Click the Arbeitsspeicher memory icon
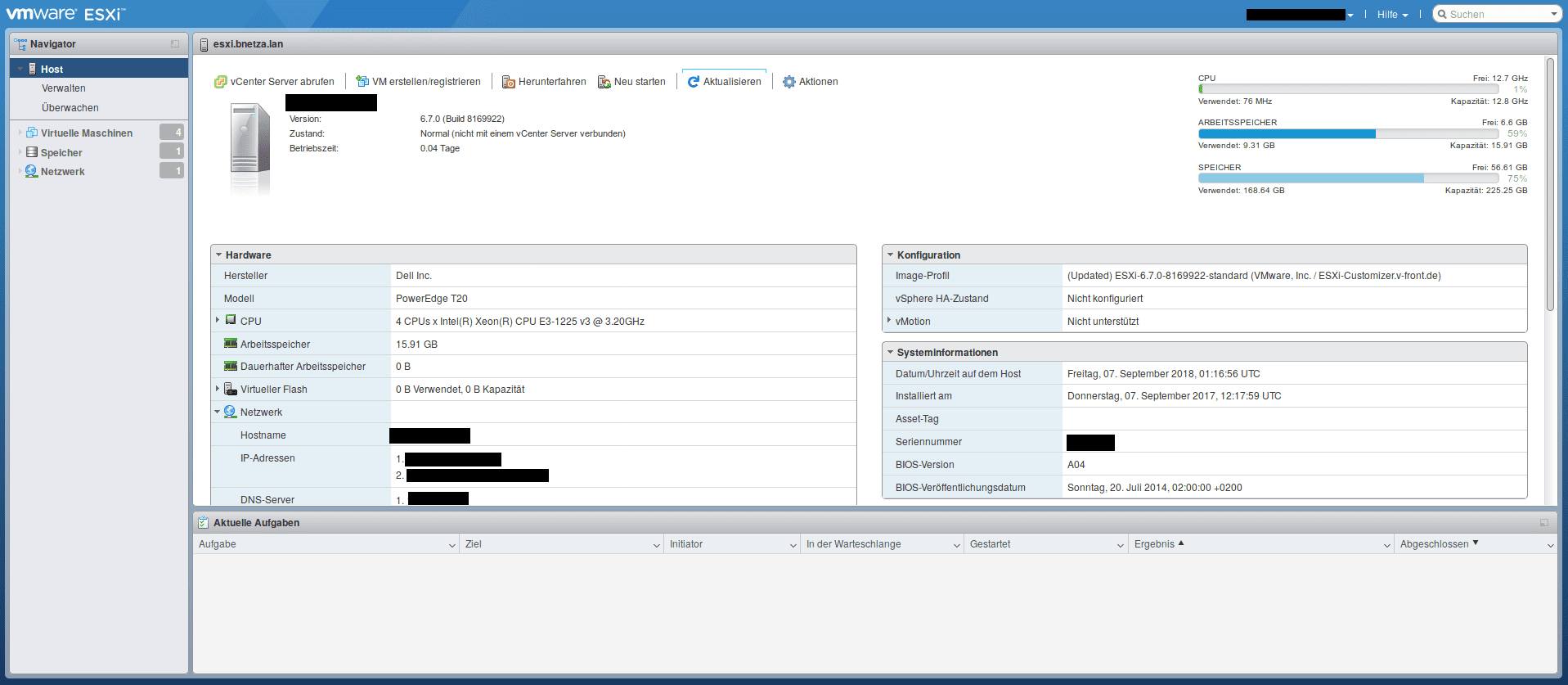This screenshot has width=1568, height=685. click(231, 344)
